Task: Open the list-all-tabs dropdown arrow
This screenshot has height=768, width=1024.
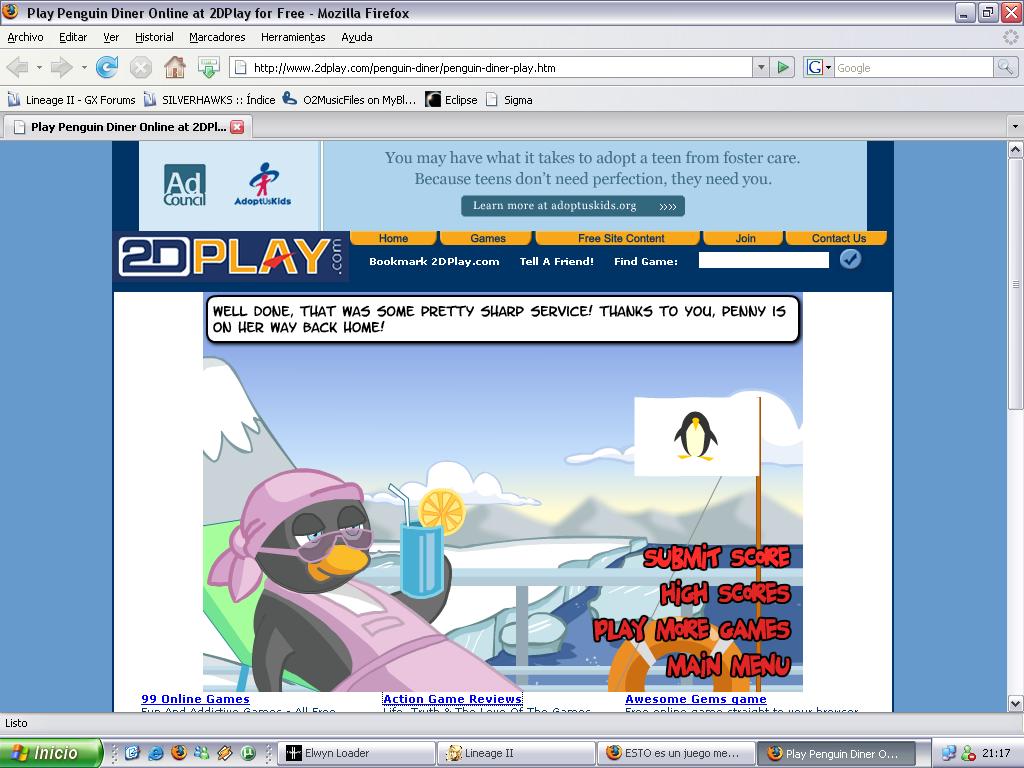Action: [x=1015, y=126]
